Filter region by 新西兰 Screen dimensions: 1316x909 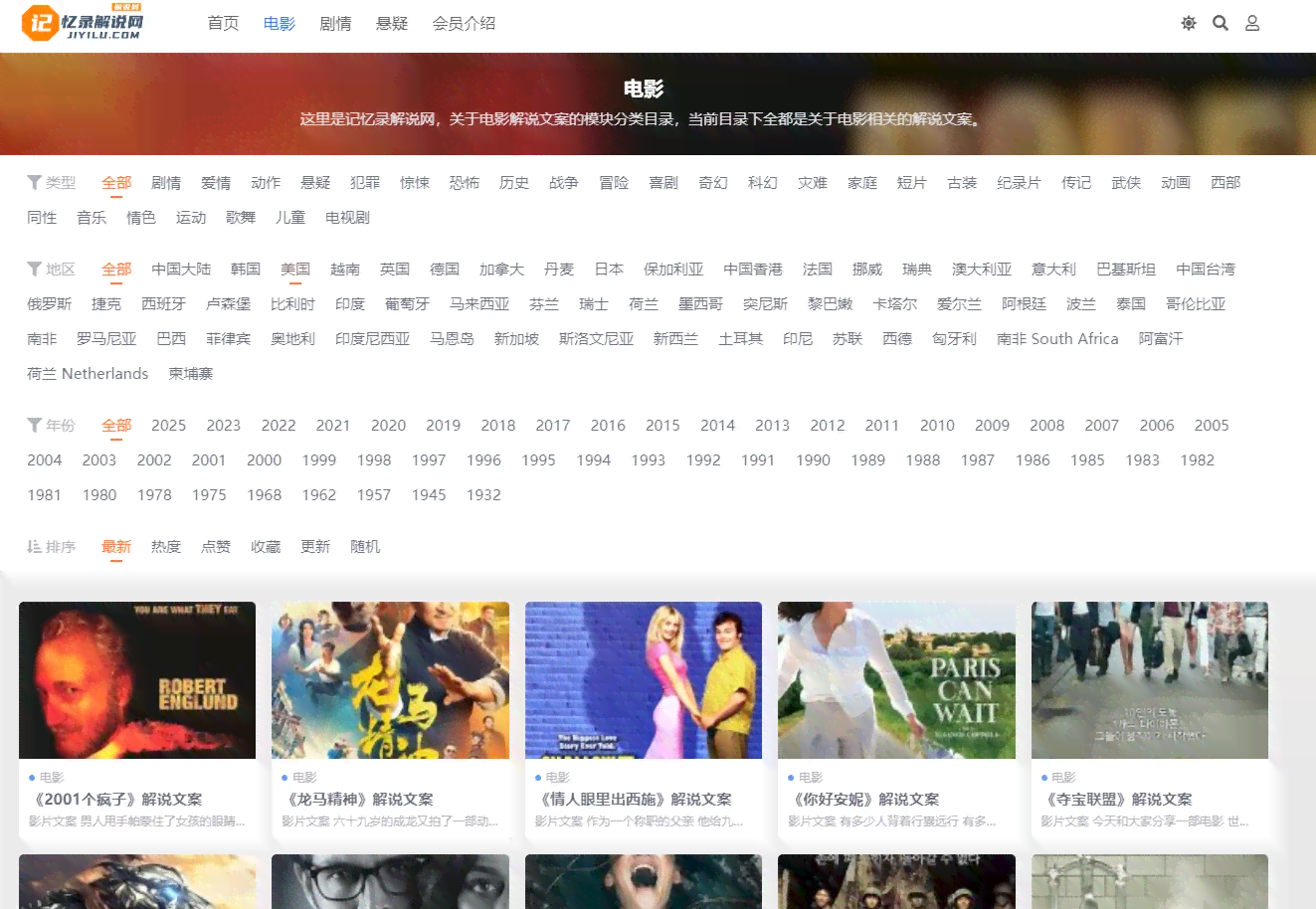pyautogui.click(x=675, y=339)
